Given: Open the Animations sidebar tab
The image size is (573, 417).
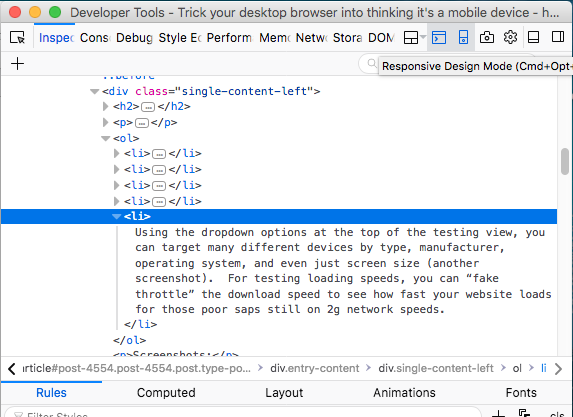Looking at the screenshot, I should (x=404, y=393).
